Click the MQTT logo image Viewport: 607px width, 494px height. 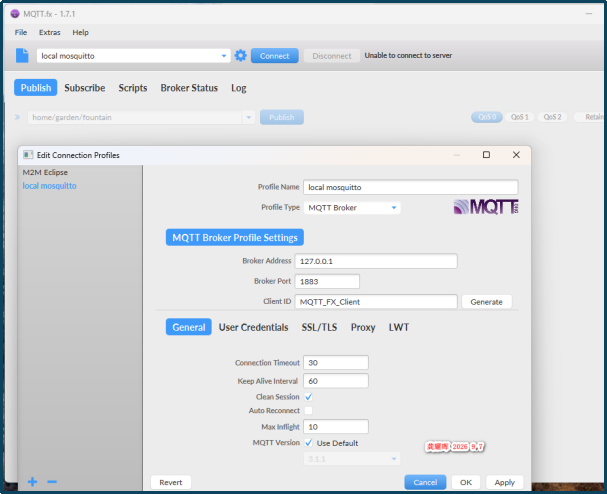(486, 207)
